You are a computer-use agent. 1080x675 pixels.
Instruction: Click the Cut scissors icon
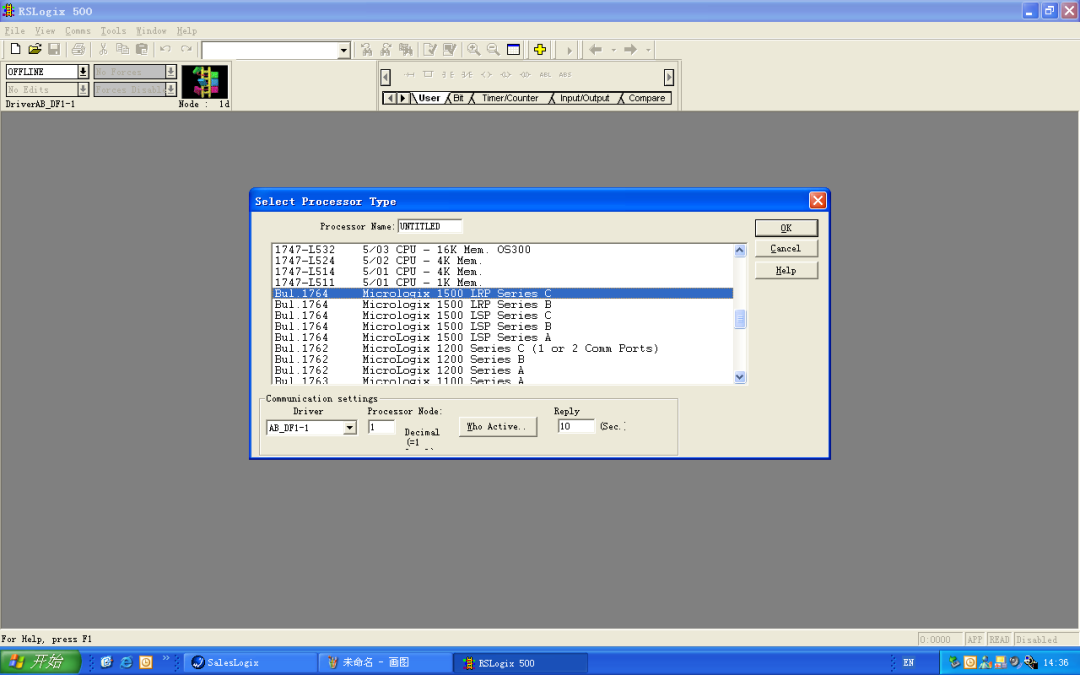click(x=103, y=50)
